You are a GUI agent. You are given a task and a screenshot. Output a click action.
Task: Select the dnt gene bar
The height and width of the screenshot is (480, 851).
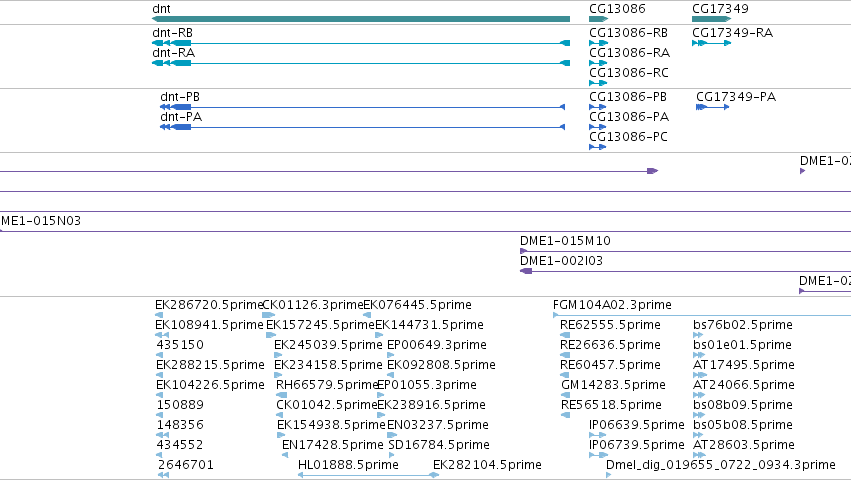pos(361,19)
